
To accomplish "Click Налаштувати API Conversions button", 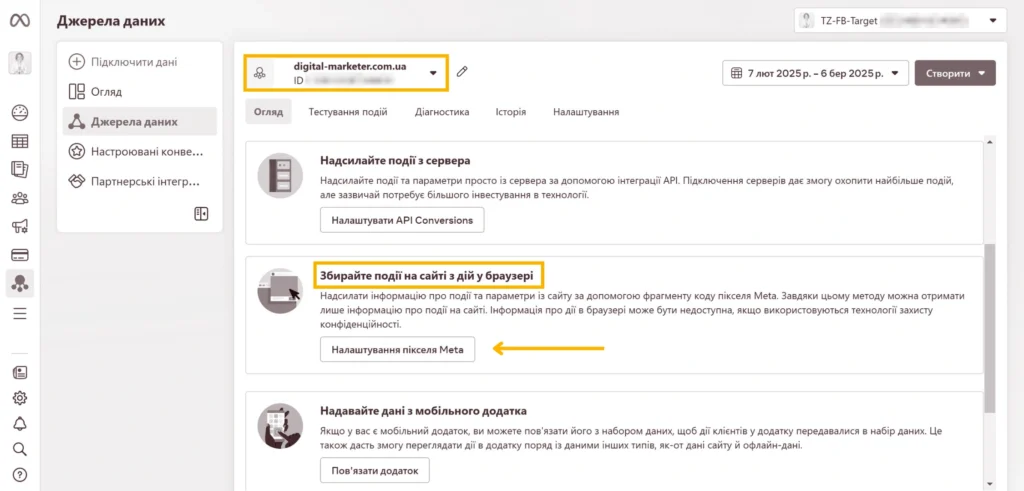I will coord(402,220).
